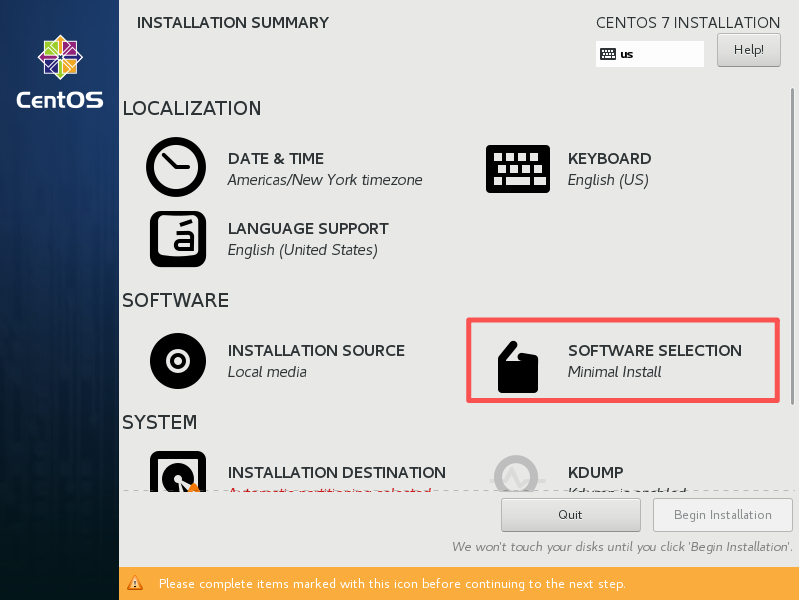Click the Software Selection package icon
This screenshot has width=799, height=600.
click(x=518, y=366)
